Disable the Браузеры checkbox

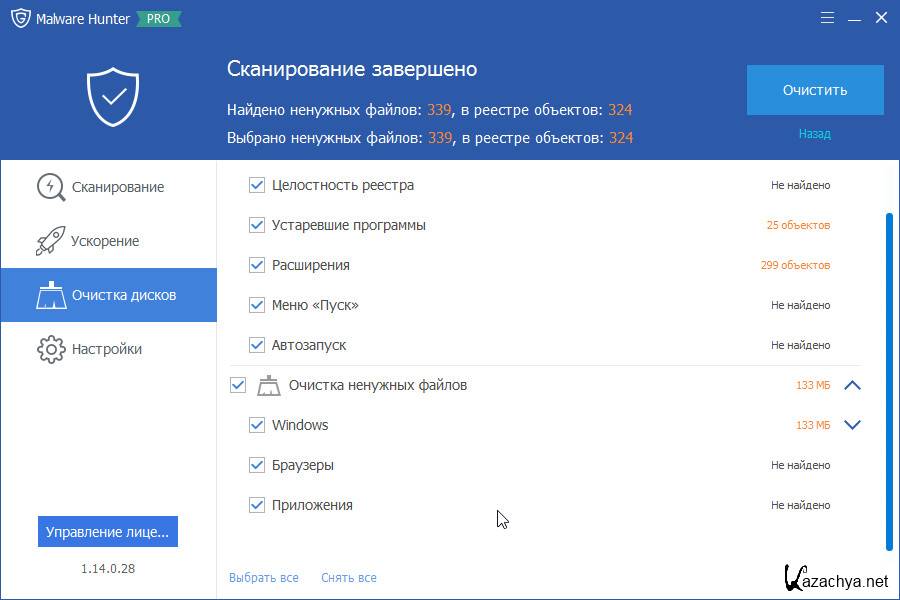[257, 465]
